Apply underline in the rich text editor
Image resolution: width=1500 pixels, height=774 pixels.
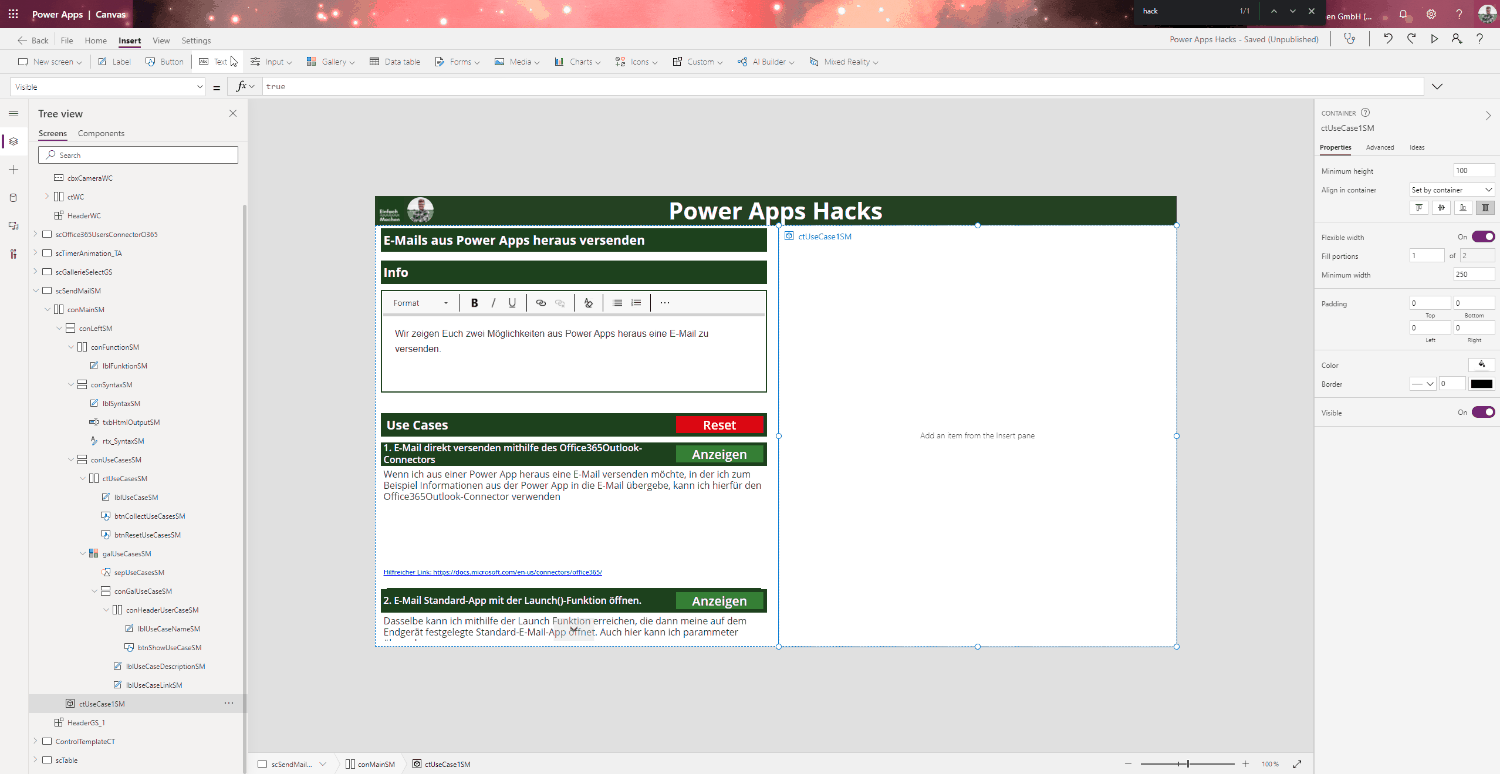click(512, 303)
